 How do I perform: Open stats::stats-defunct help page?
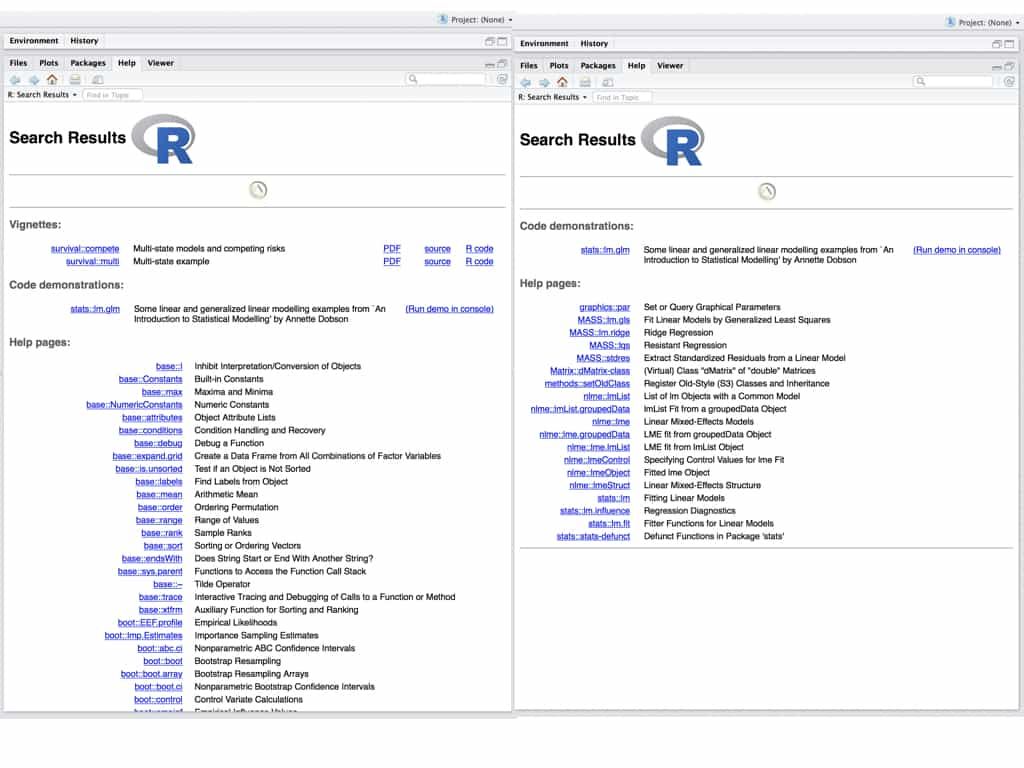593,537
